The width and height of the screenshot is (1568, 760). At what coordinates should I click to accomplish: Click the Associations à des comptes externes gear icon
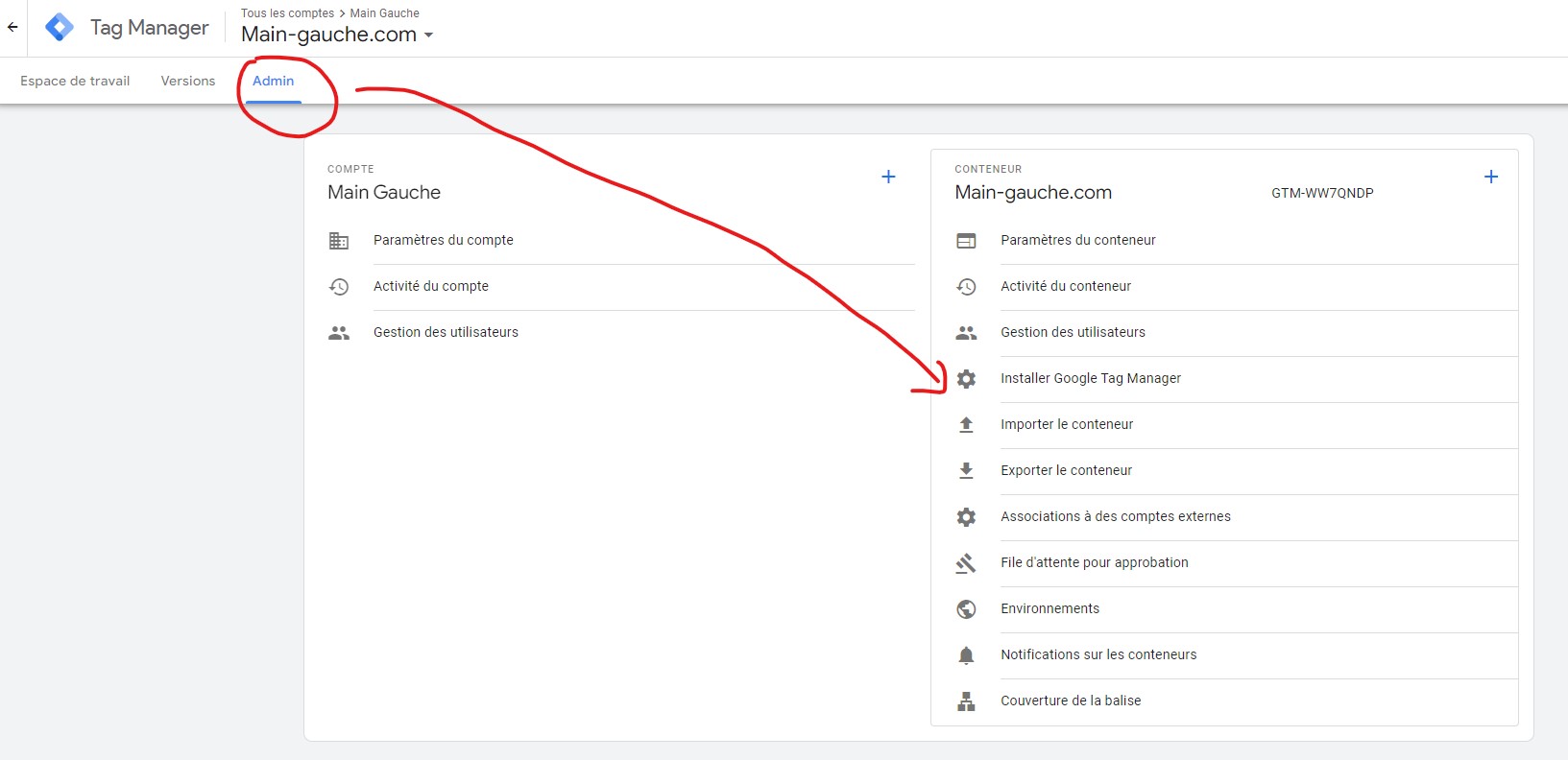point(966,517)
